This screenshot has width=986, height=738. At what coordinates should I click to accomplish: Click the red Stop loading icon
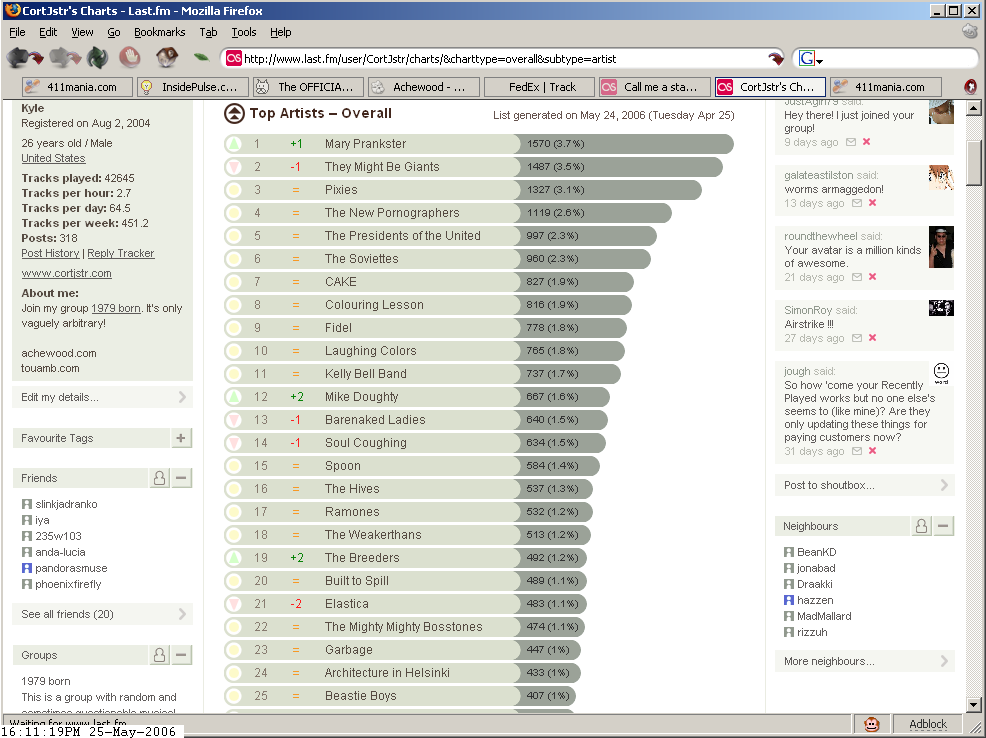[x=129, y=58]
